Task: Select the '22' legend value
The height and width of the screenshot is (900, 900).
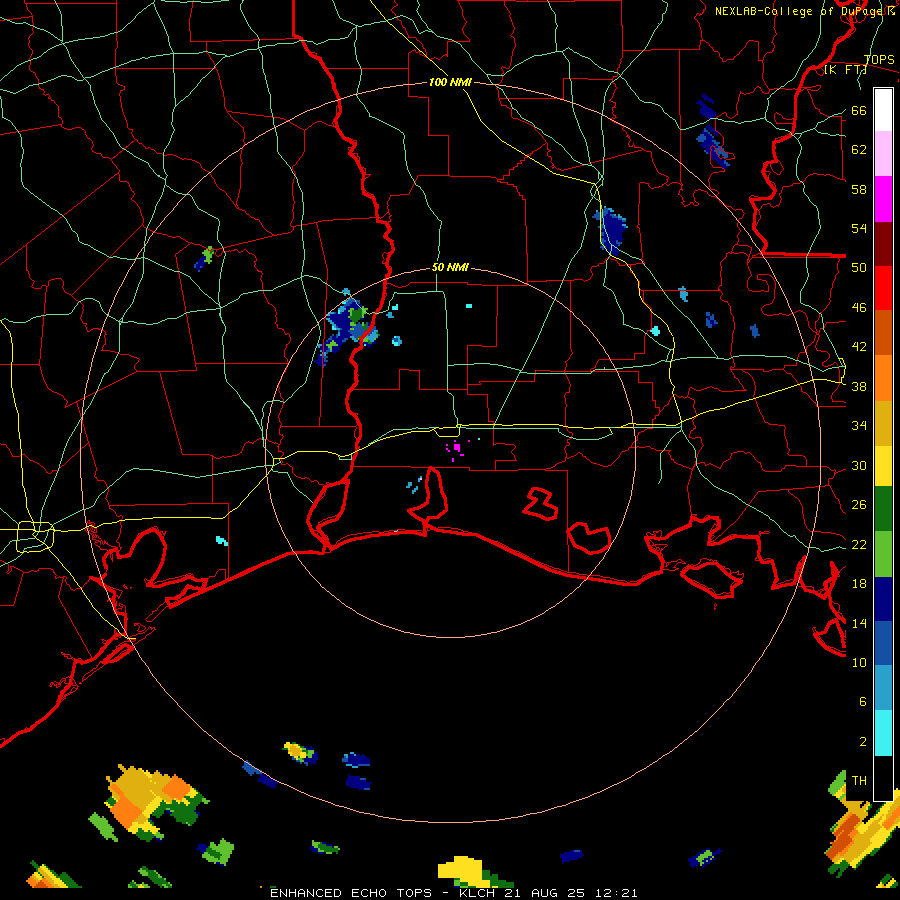Action: pyautogui.click(x=859, y=544)
